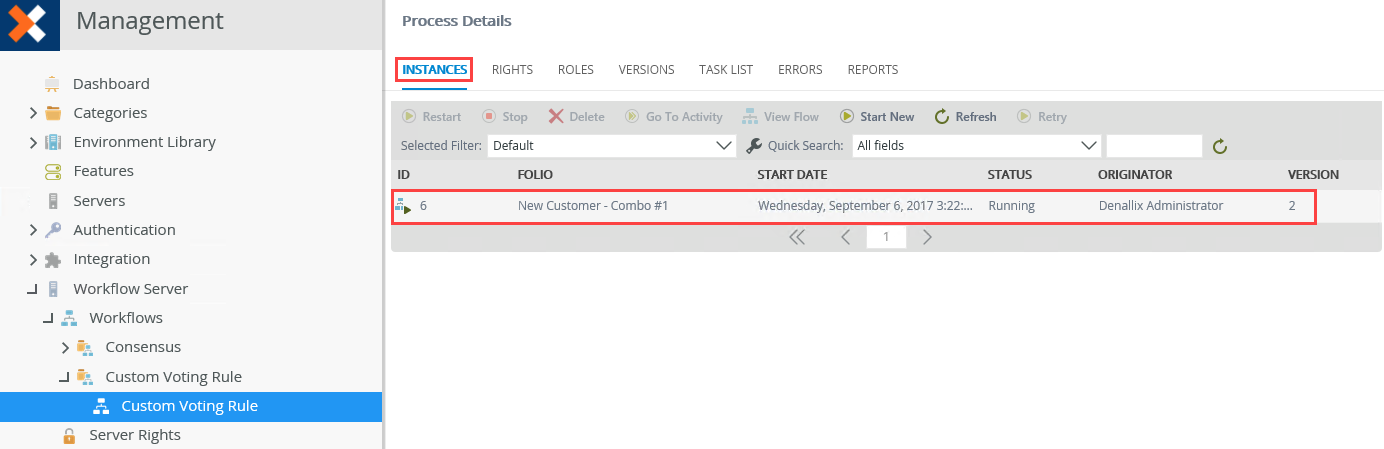Click the Start New toolbar icon
The image size is (1384, 449).
847,117
